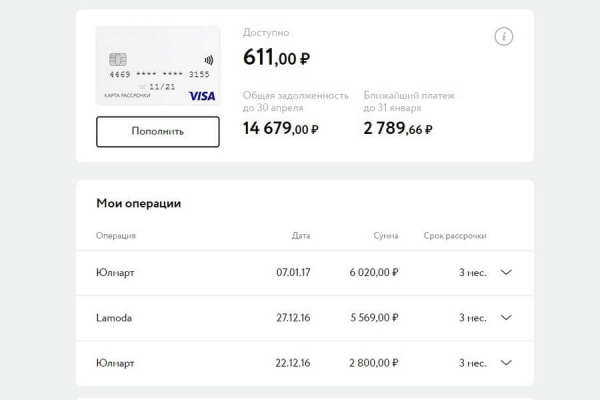
Task: Select the Lamoda merchant name
Action: point(114,318)
